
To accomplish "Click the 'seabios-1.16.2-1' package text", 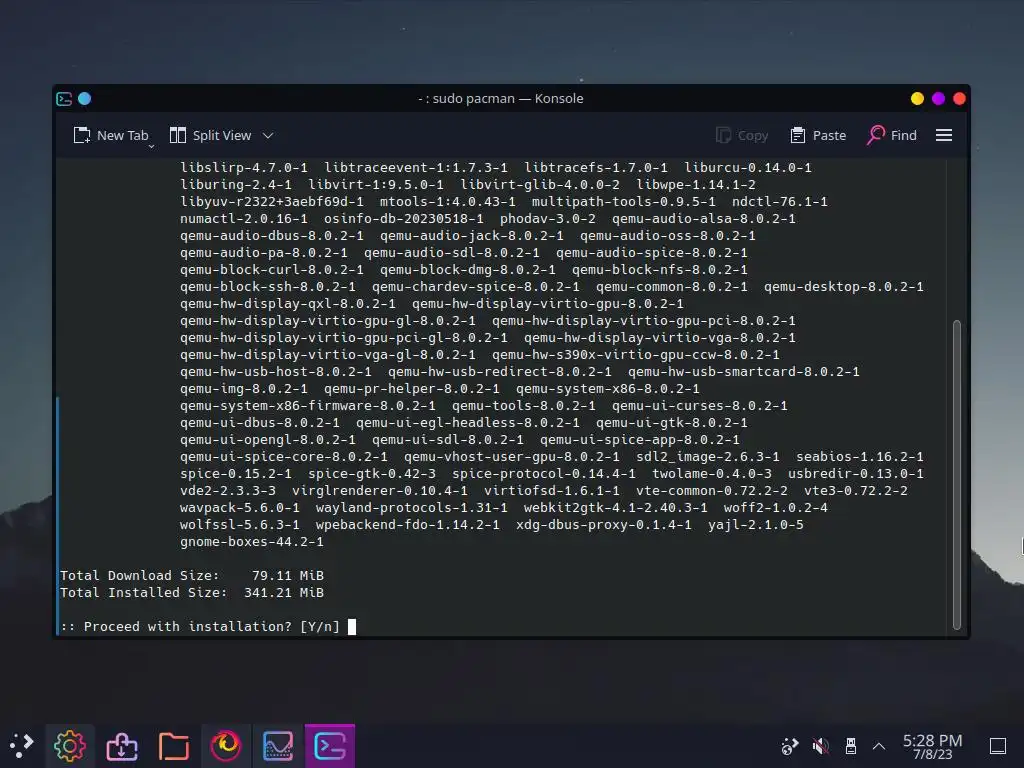I will click(x=860, y=456).
